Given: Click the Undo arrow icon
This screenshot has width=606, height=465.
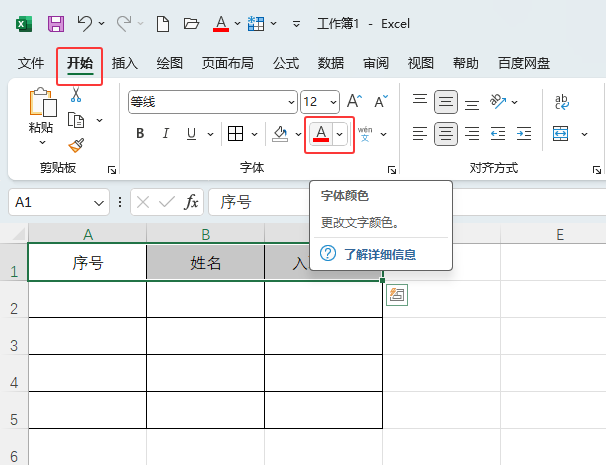Looking at the screenshot, I should point(85,24).
